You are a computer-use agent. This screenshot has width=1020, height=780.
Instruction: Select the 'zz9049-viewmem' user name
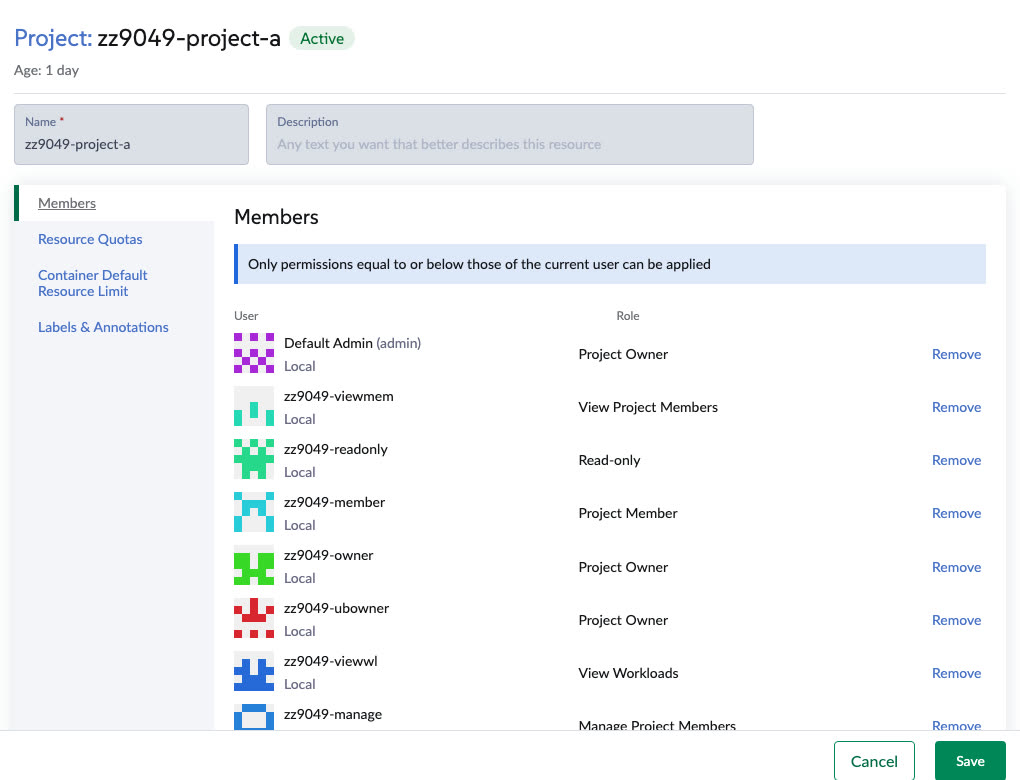[338, 396]
